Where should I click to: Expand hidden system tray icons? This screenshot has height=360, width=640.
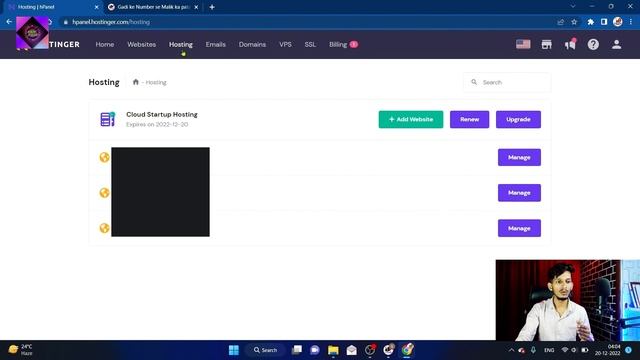(511, 350)
